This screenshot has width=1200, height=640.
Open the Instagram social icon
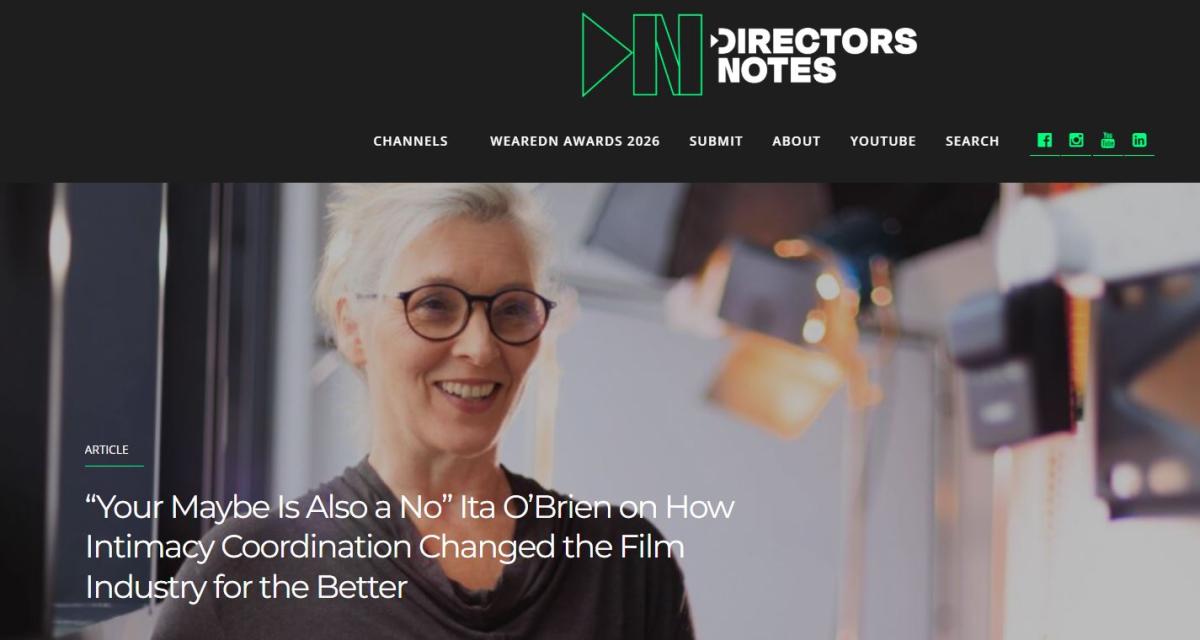[x=1076, y=140]
